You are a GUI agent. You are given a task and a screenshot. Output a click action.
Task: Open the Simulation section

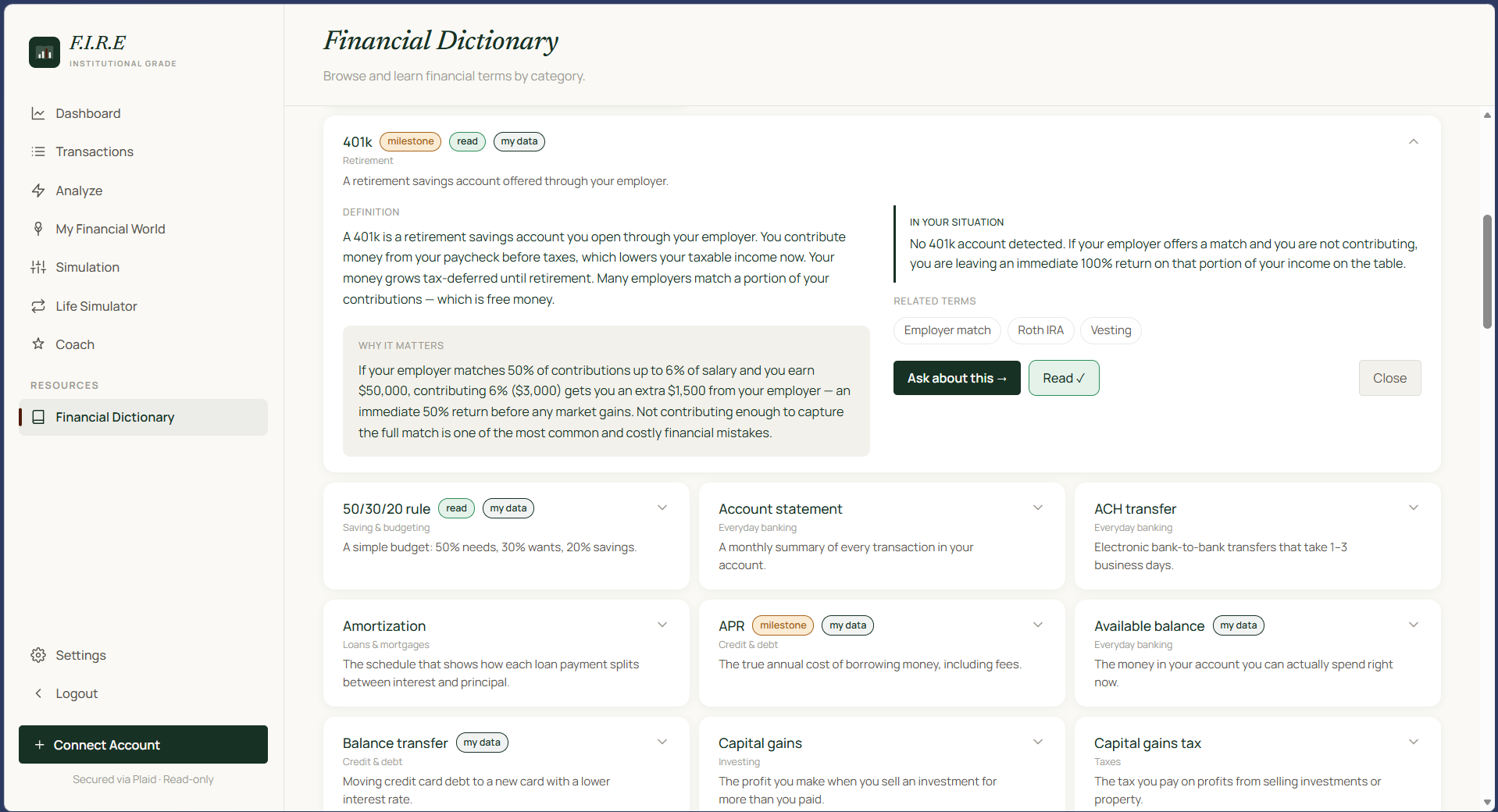pyautogui.click(x=143, y=267)
